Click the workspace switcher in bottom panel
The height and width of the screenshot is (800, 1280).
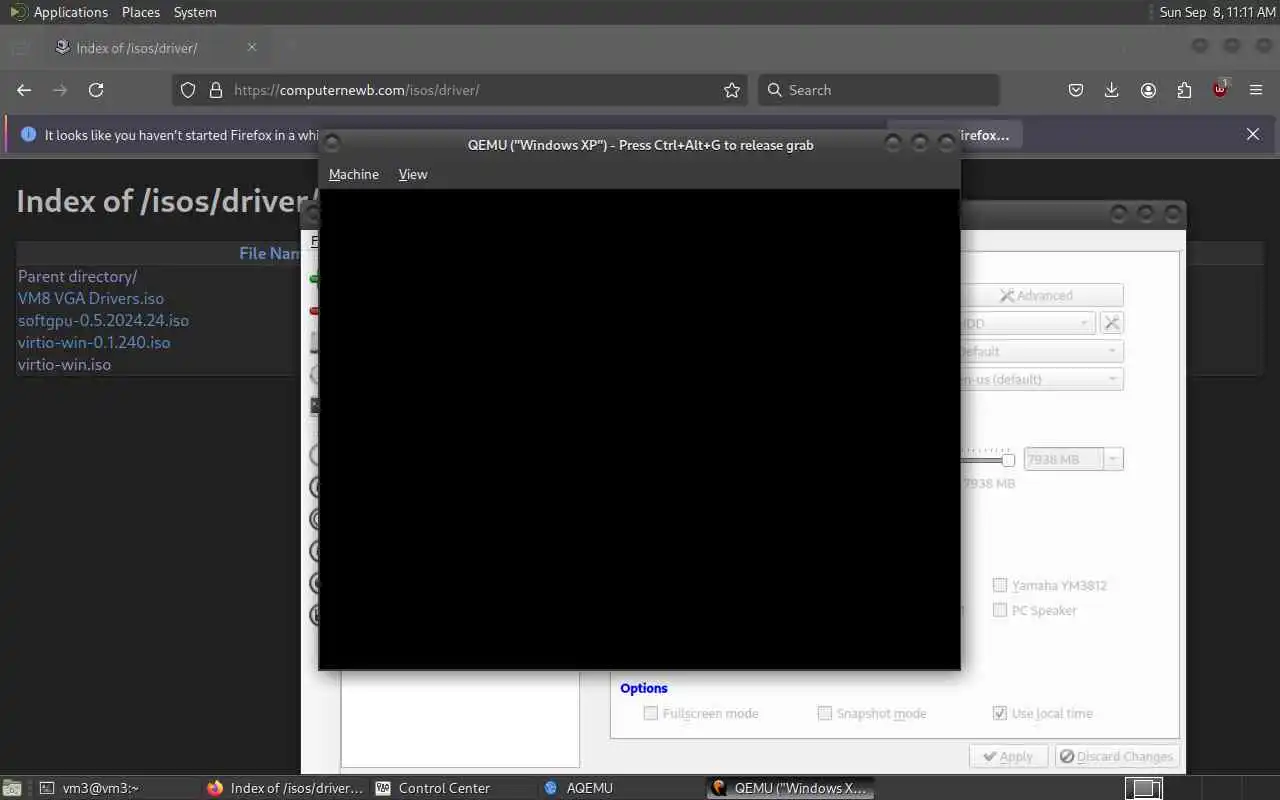pyautogui.click(x=1145, y=788)
